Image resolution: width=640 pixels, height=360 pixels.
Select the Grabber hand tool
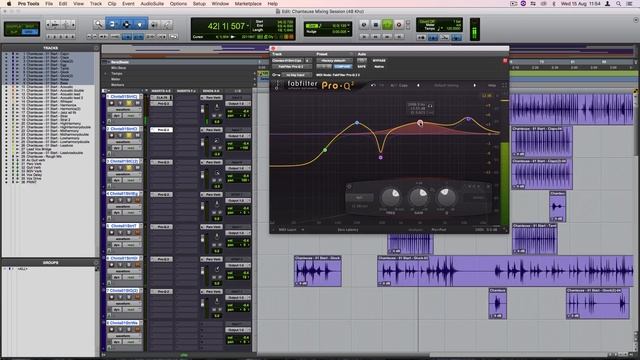[x=140, y=24]
